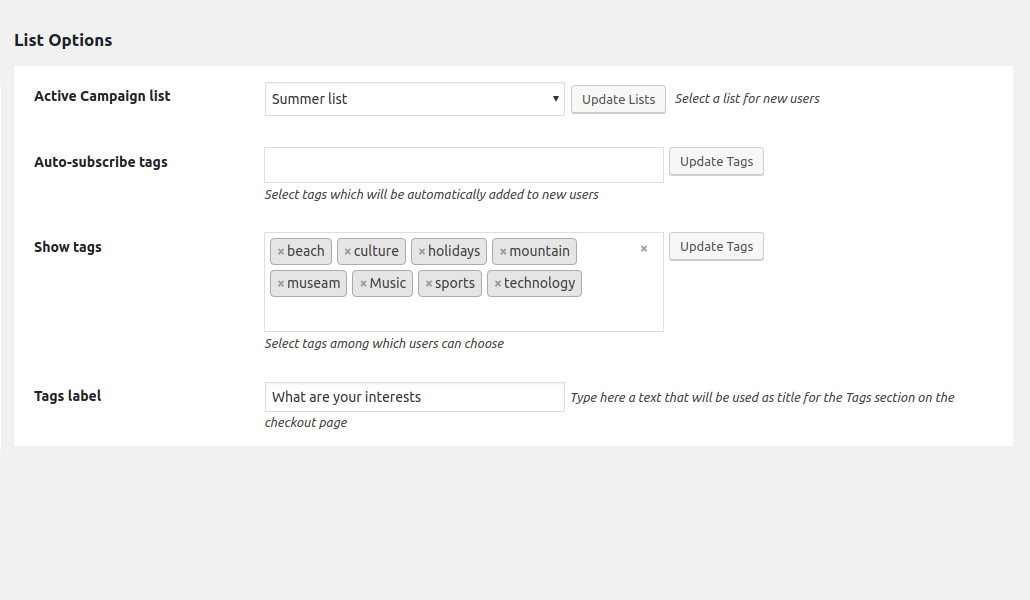Remove the mountain tag
The width and height of the screenshot is (1030, 600).
(x=503, y=252)
